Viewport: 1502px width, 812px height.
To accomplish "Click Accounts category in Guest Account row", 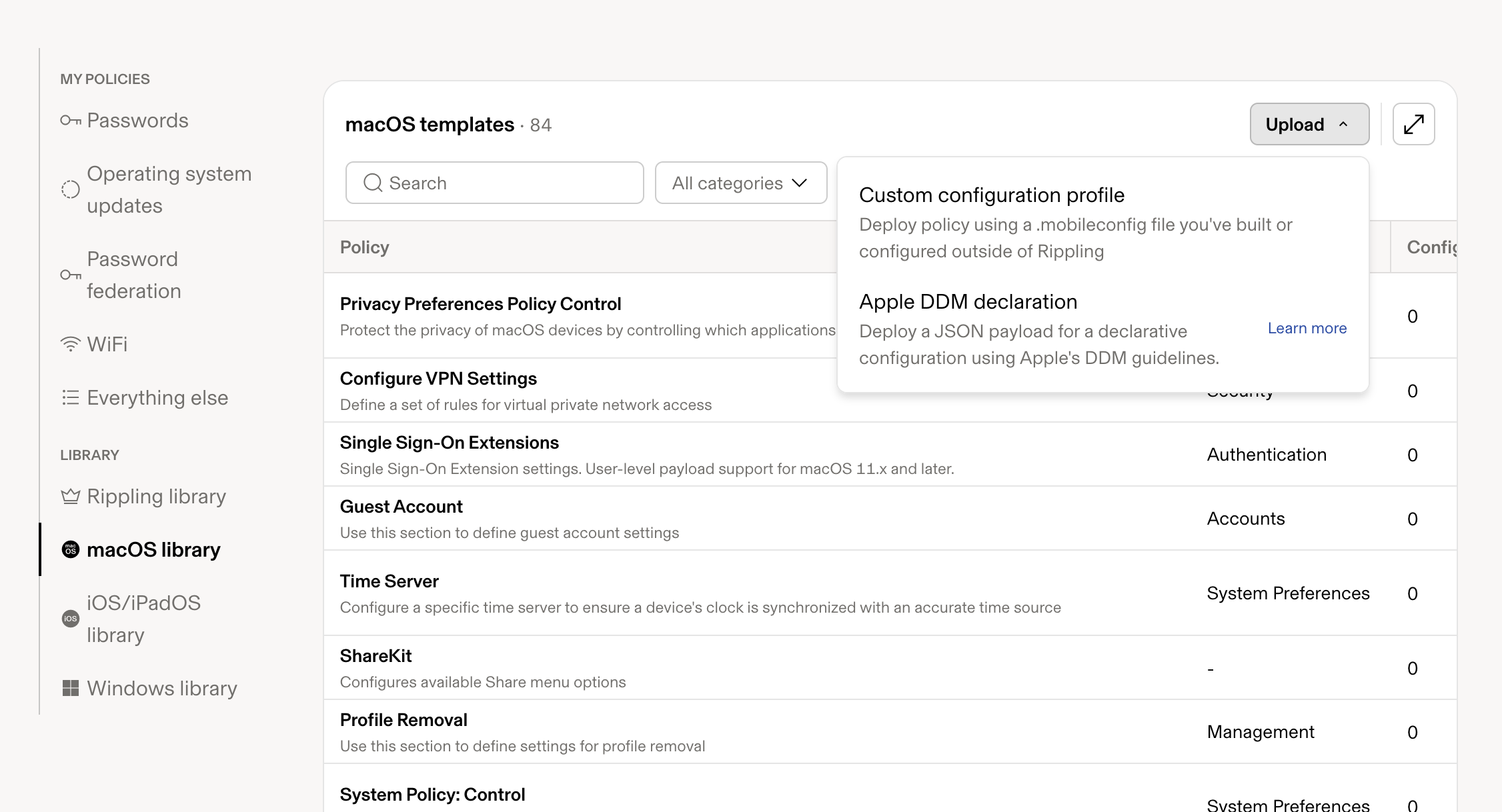I will click(1245, 519).
